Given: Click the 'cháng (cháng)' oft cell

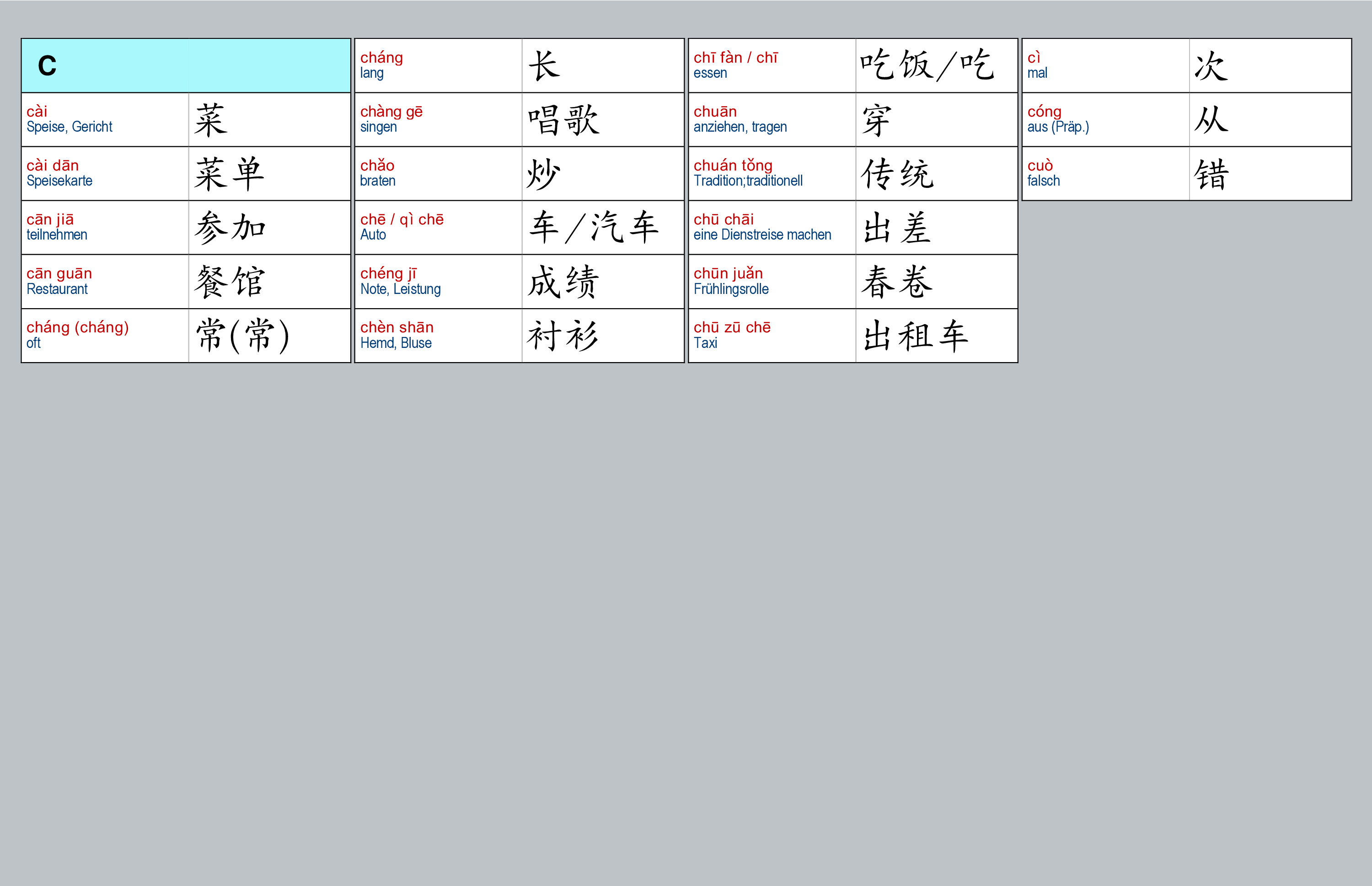Looking at the screenshot, I should pyautogui.click(x=105, y=336).
